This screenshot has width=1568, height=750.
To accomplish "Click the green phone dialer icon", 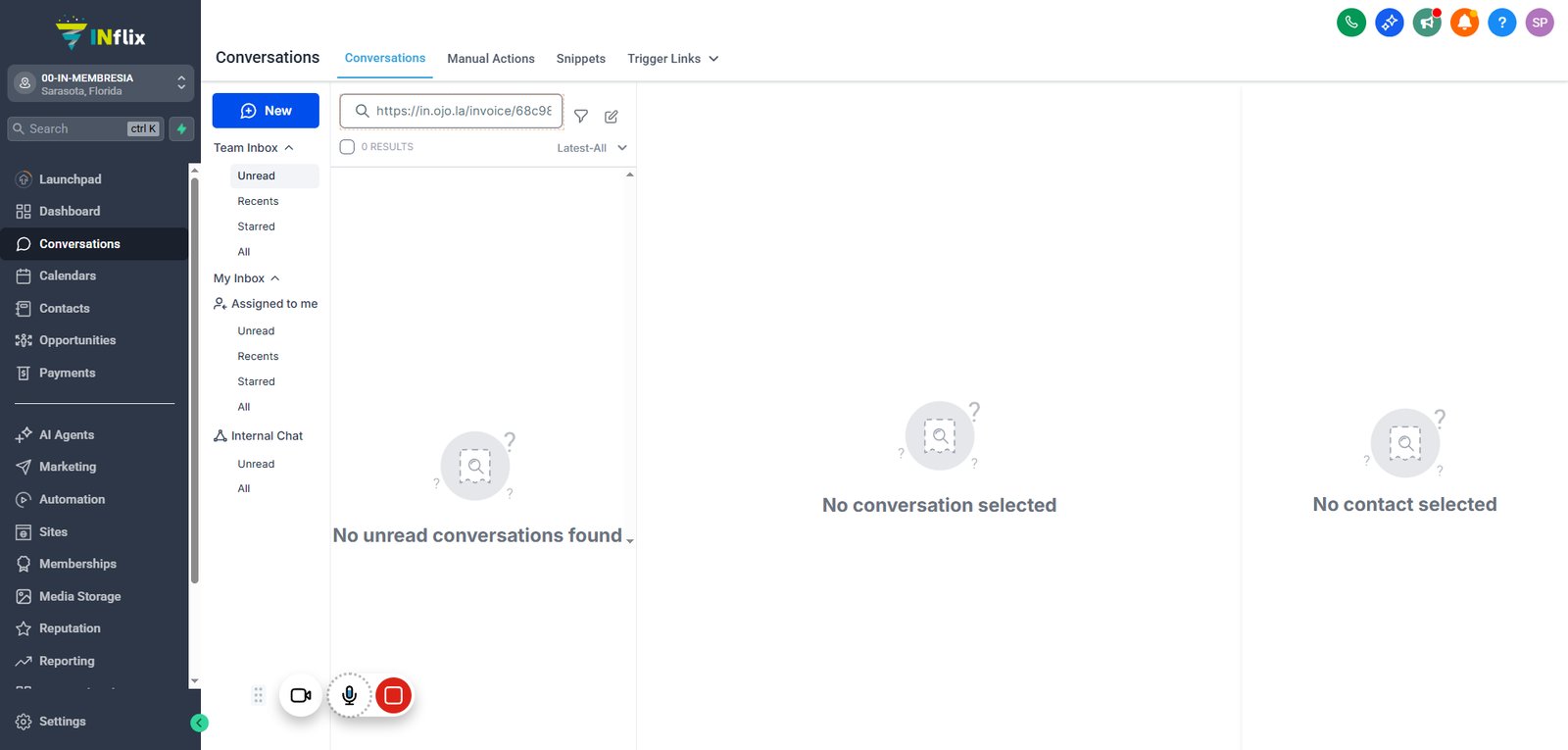I will [1351, 23].
